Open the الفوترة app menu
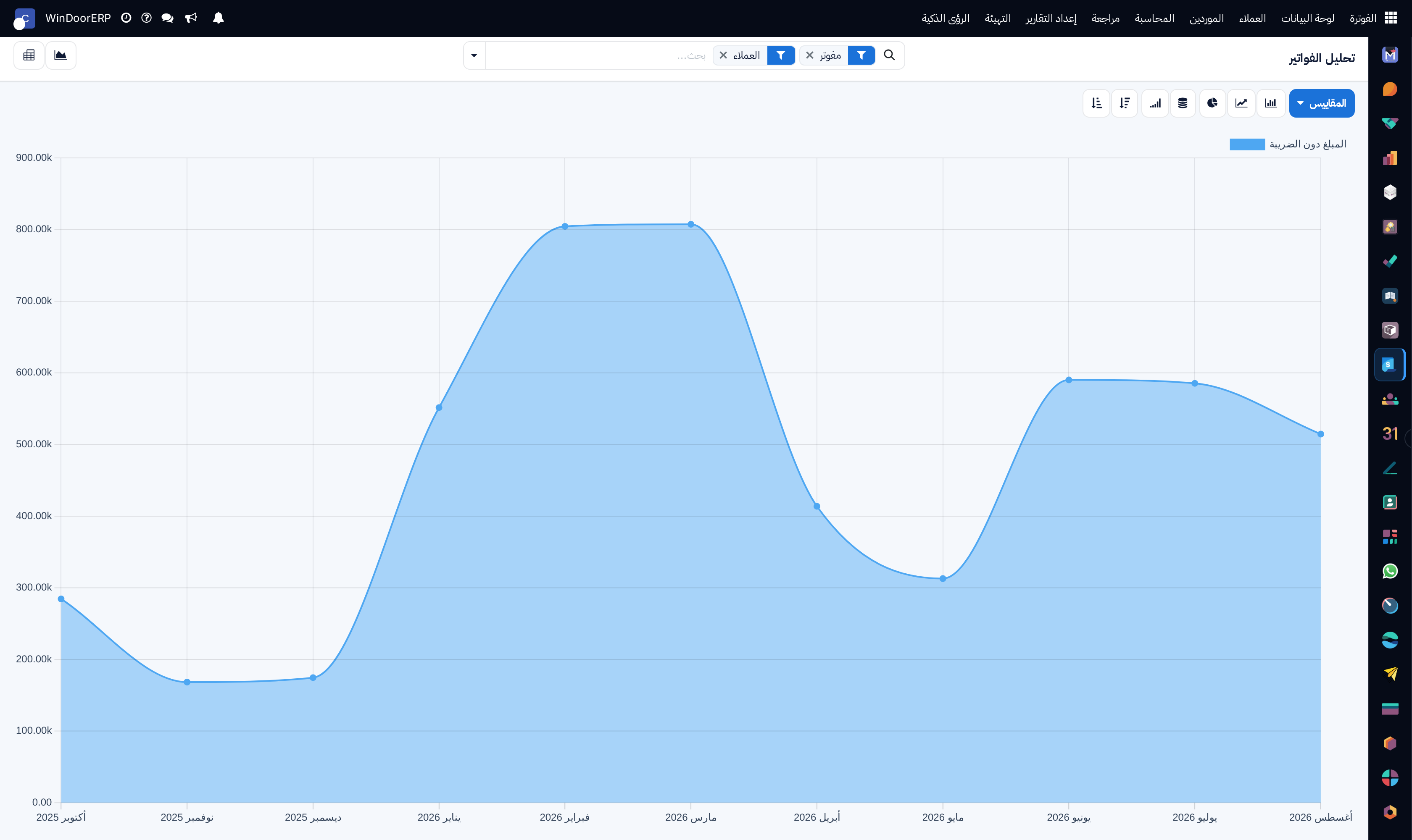This screenshot has height=840, width=1412. coord(1362,18)
